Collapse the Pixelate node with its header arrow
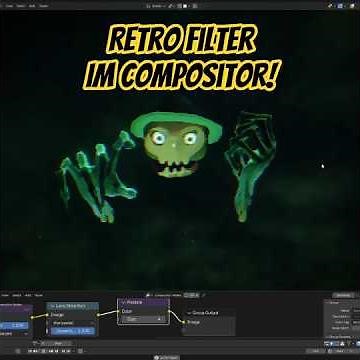 (124, 302)
